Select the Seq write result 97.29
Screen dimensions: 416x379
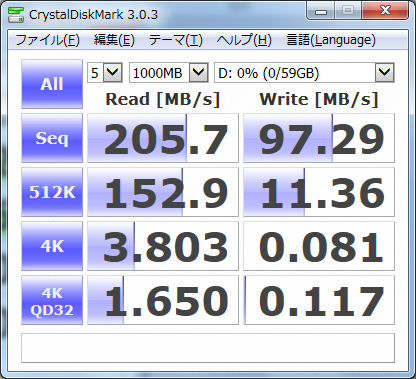pos(319,138)
